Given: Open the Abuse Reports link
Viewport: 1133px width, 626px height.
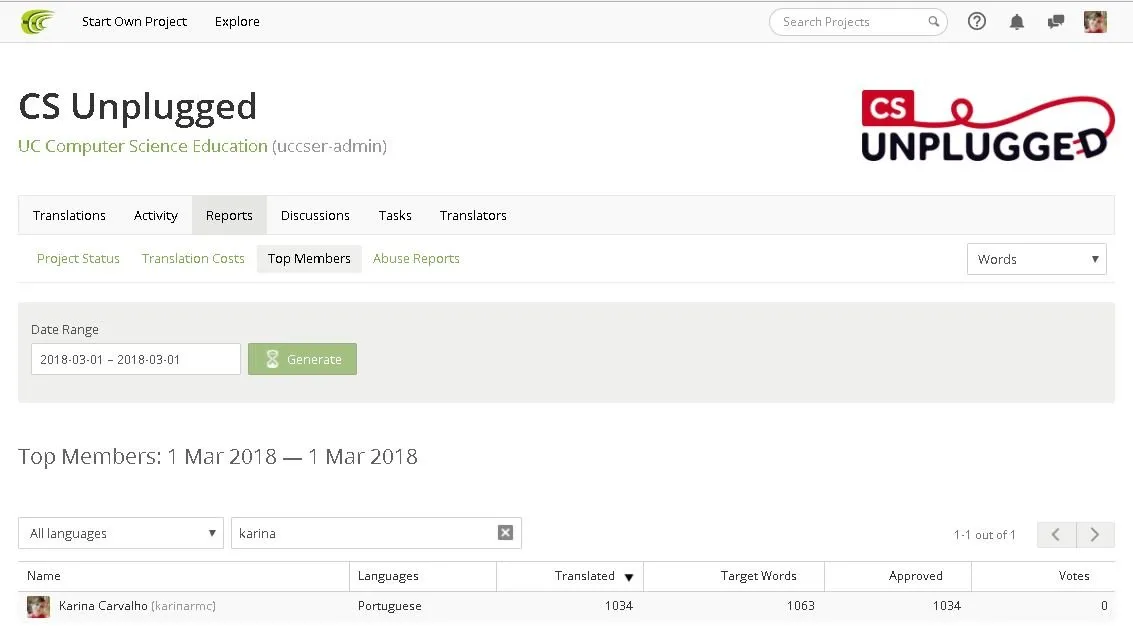Looking at the screenshot, I should point(416,258).
